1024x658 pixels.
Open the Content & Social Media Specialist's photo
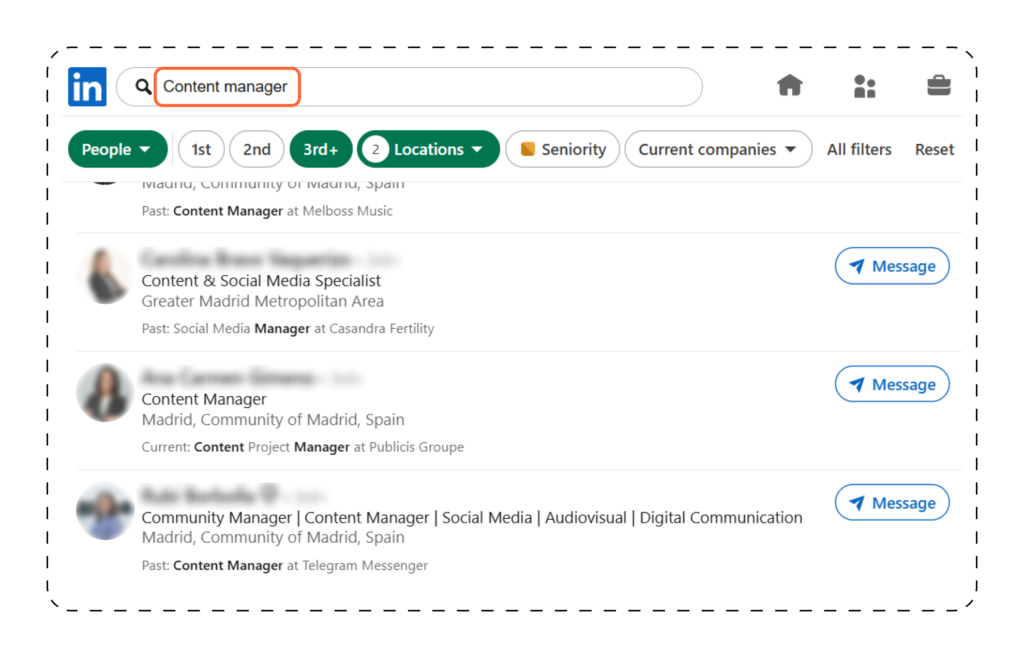click(105, 275)
